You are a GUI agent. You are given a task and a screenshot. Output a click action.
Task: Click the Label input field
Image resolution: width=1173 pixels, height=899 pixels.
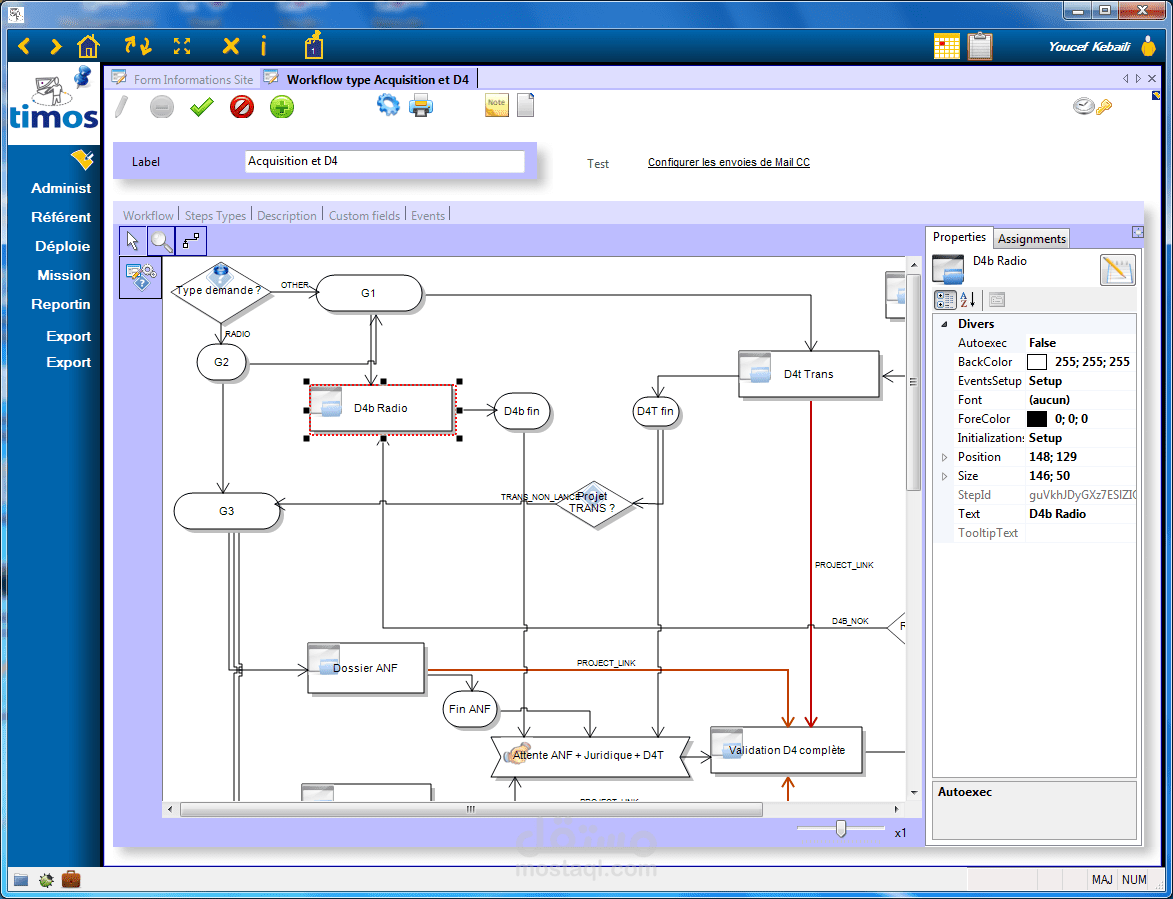click(385, 162)
